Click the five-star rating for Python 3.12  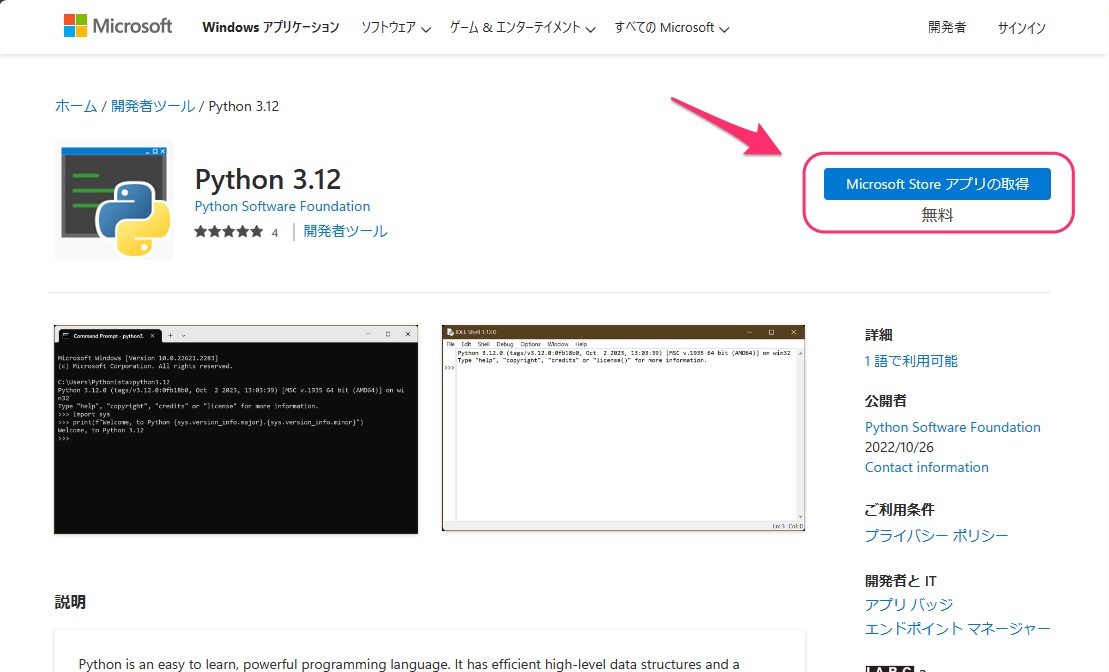(x=228, y=231)
